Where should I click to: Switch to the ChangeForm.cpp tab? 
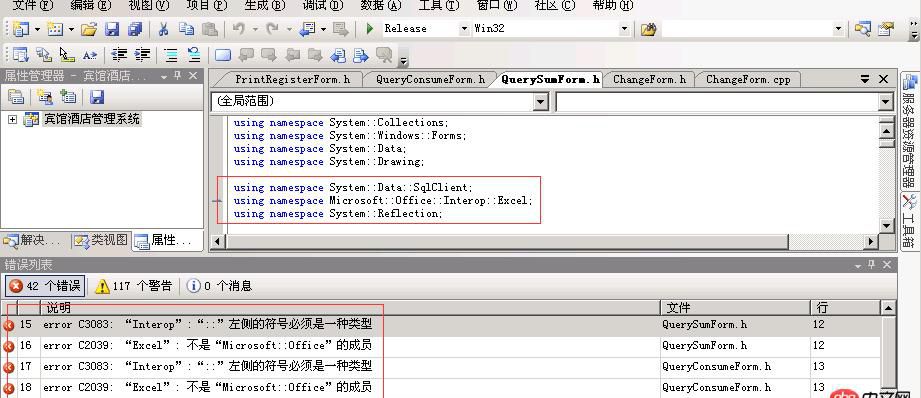[748, 79]
